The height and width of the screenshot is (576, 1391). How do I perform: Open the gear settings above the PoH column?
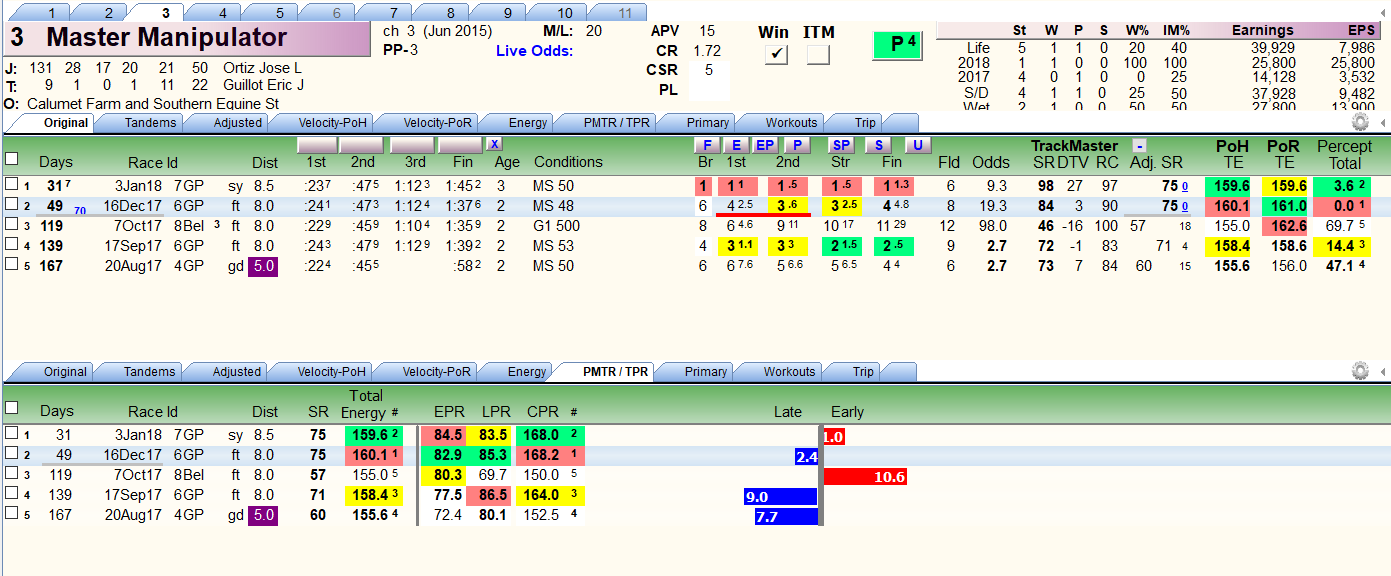pos(1360,122)
